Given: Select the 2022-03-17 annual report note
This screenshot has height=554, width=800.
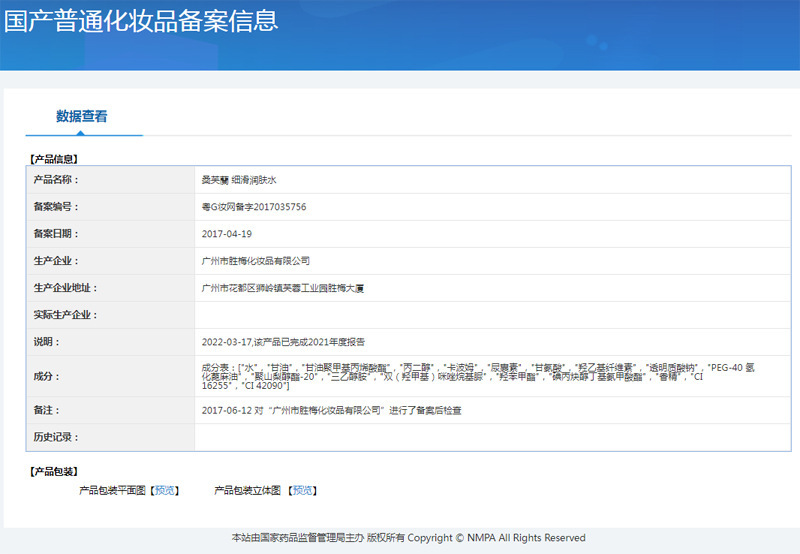Looking at the screenshot, I should (x=283, y=342).
